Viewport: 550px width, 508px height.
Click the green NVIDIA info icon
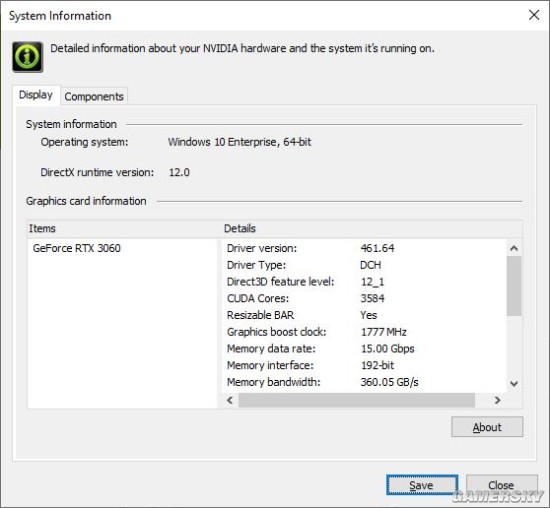28,56
